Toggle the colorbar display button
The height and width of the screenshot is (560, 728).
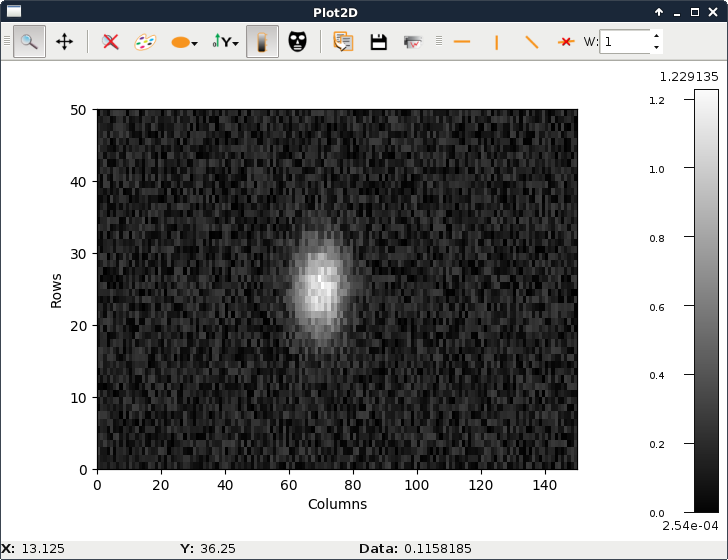[262, 42]
